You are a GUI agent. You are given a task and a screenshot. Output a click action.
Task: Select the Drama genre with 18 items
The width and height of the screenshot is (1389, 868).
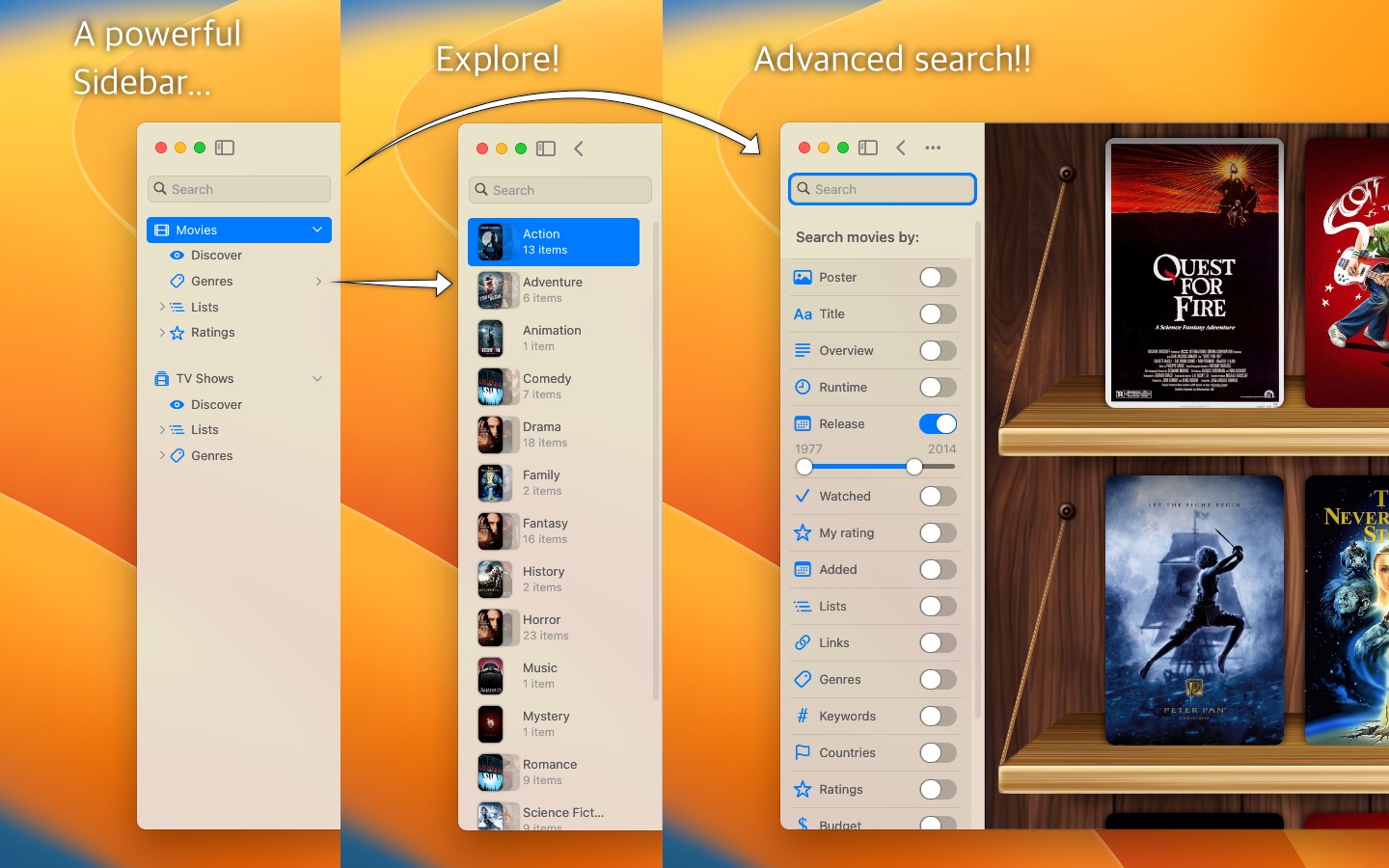pyautogui.click(x=554, y=435)
